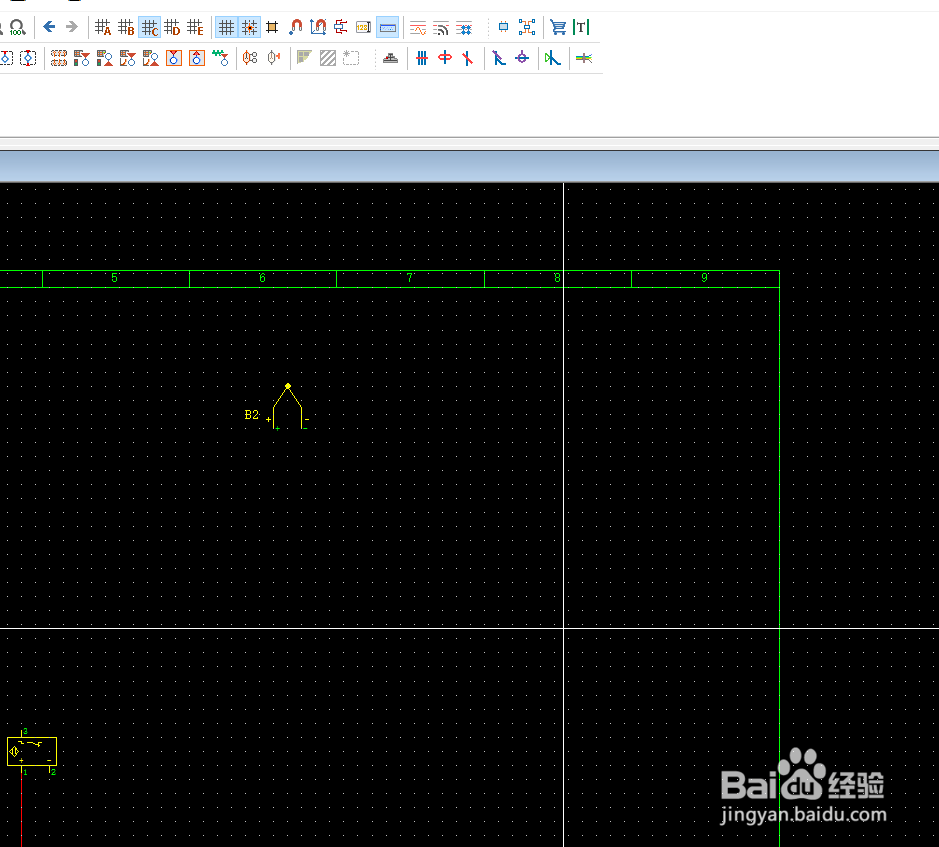This screenshot has height=847, width=939.
Task: Click the blue angle with purple stroke
Action: tap(498, 58)
